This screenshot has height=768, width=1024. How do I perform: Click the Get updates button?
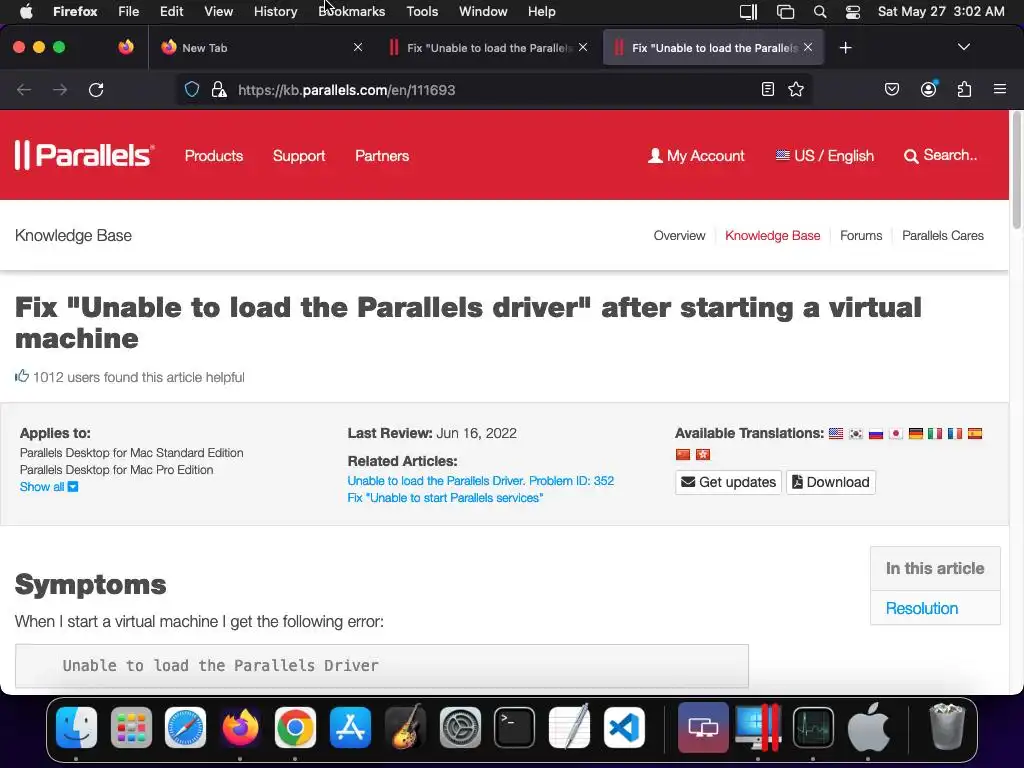728,482
